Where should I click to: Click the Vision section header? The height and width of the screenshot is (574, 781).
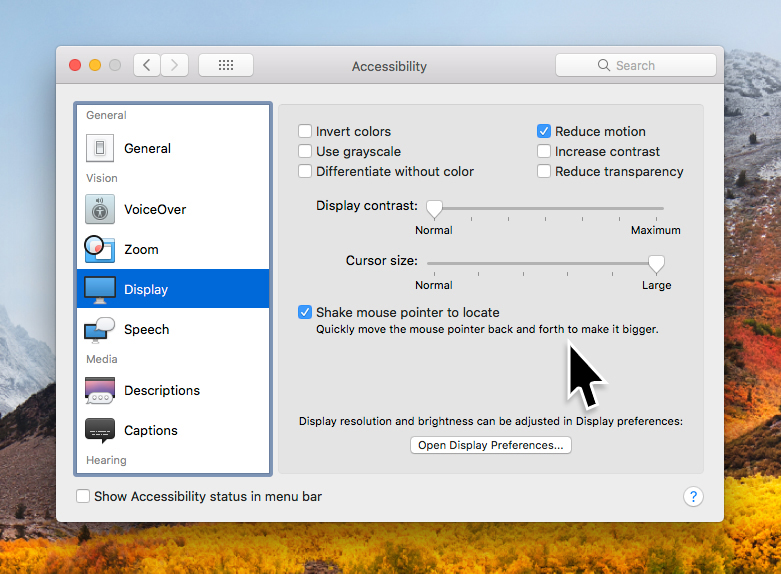tap(102, 178)
